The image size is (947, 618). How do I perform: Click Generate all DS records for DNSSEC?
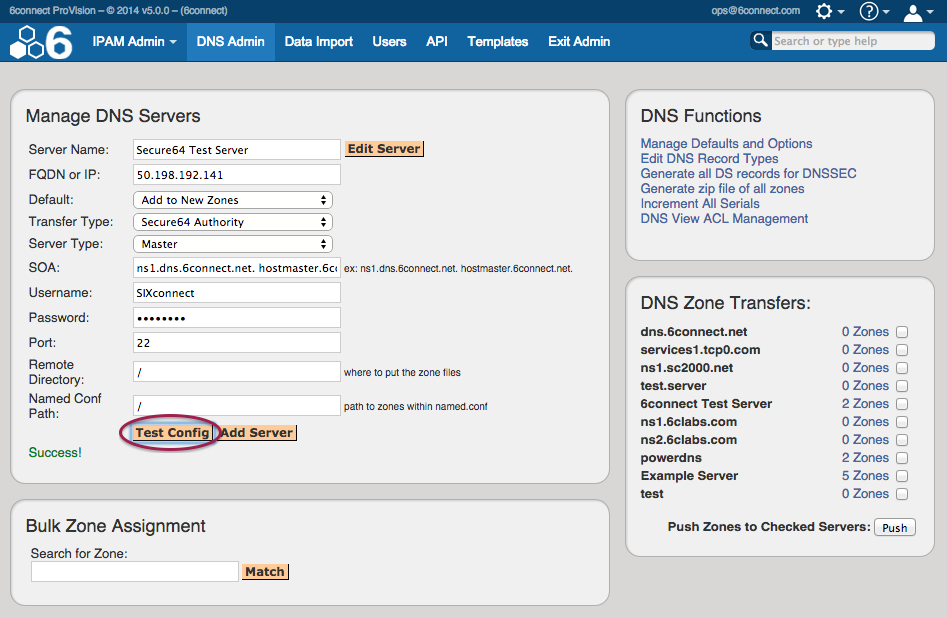748,174
